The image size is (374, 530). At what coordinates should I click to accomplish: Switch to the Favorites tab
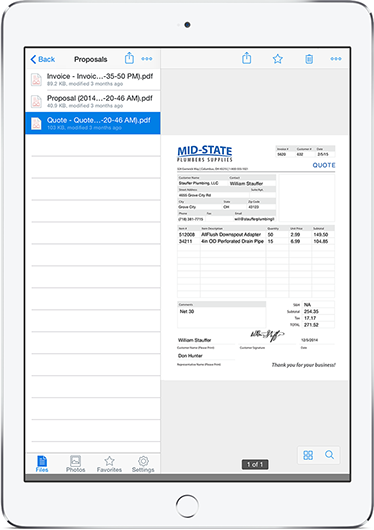(109, 463)
